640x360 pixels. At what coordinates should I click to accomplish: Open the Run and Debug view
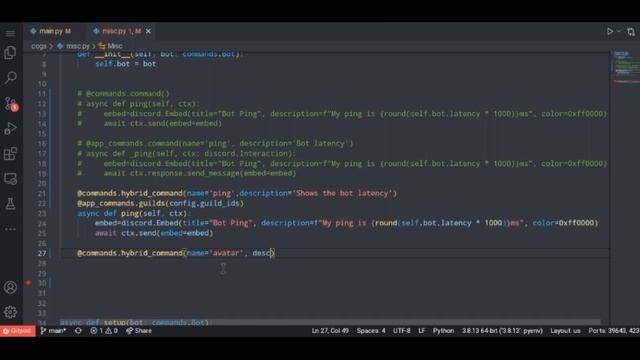10,128
